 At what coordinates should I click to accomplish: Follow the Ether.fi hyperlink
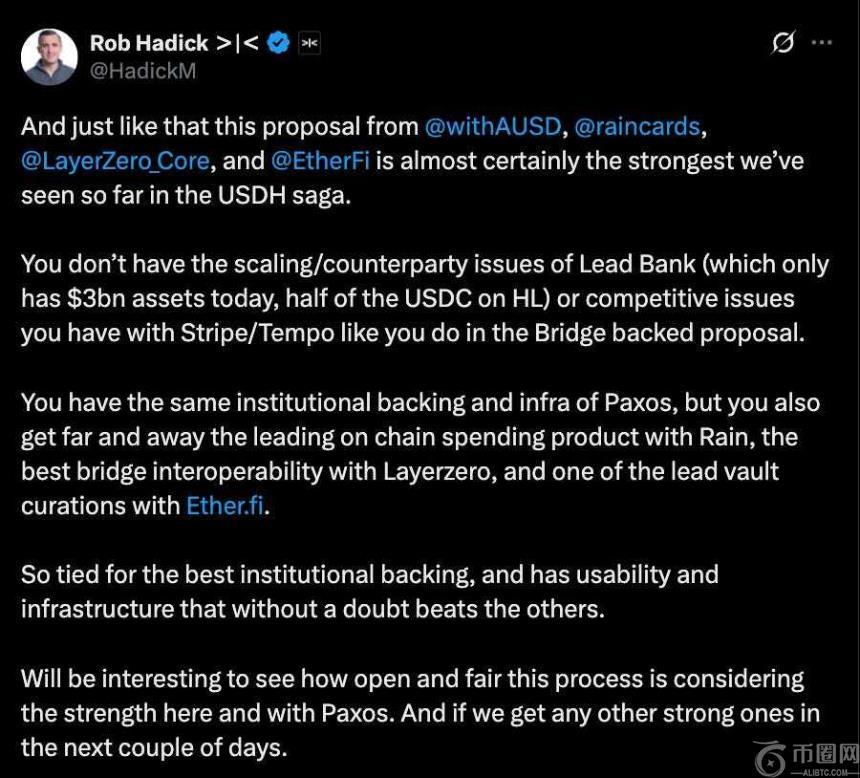click(224, 506)
